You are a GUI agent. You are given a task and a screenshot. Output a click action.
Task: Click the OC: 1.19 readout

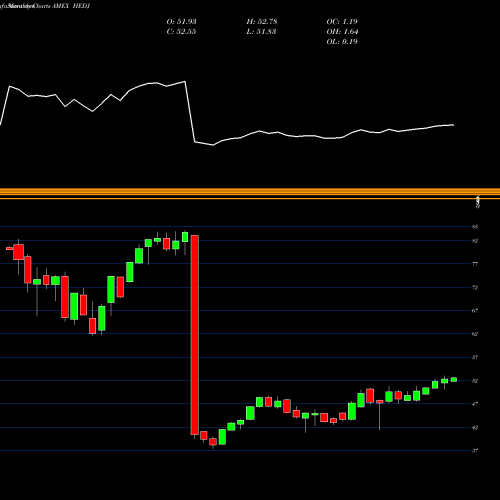342,22
